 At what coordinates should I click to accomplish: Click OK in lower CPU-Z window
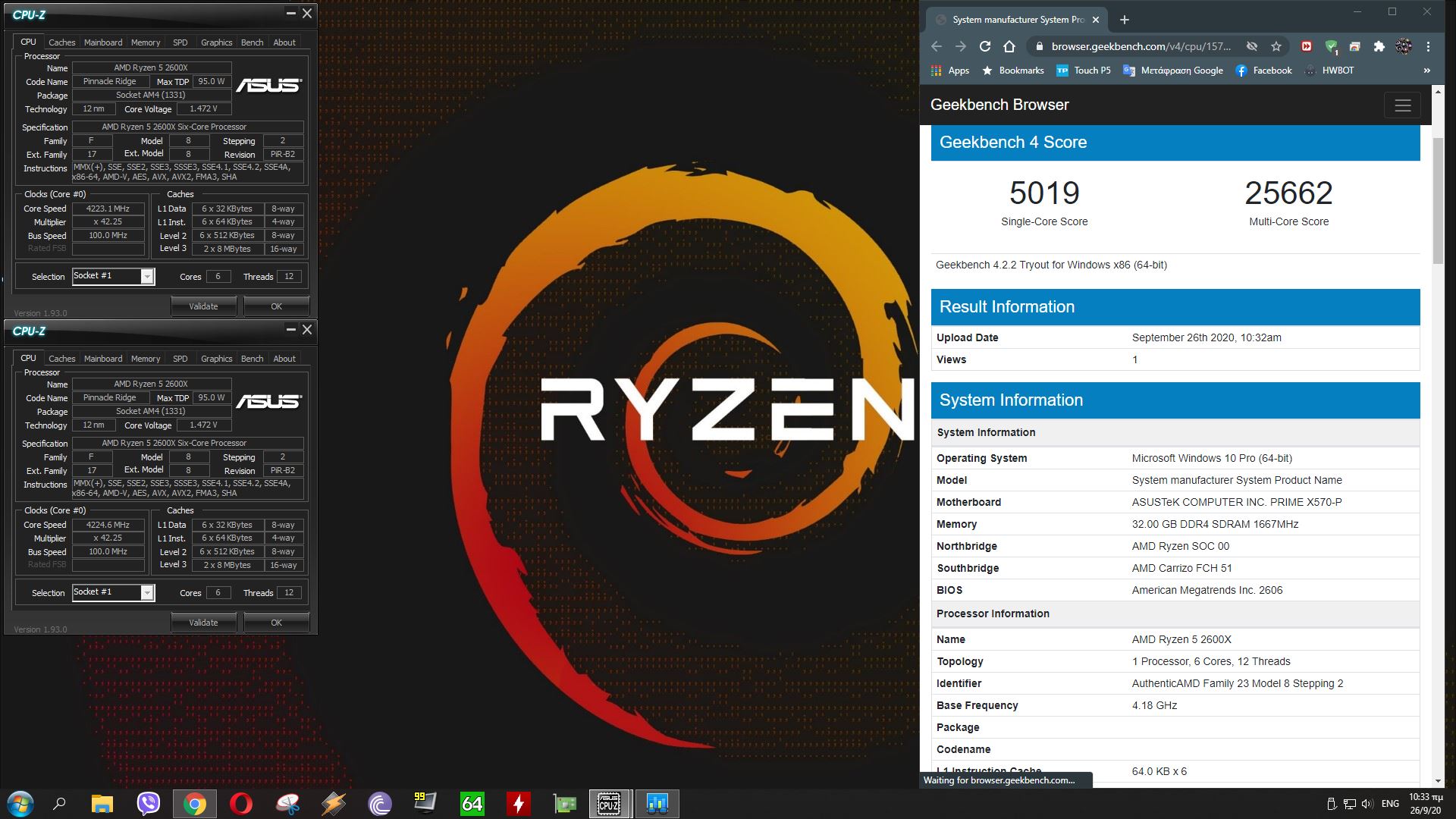coord(276,623)
